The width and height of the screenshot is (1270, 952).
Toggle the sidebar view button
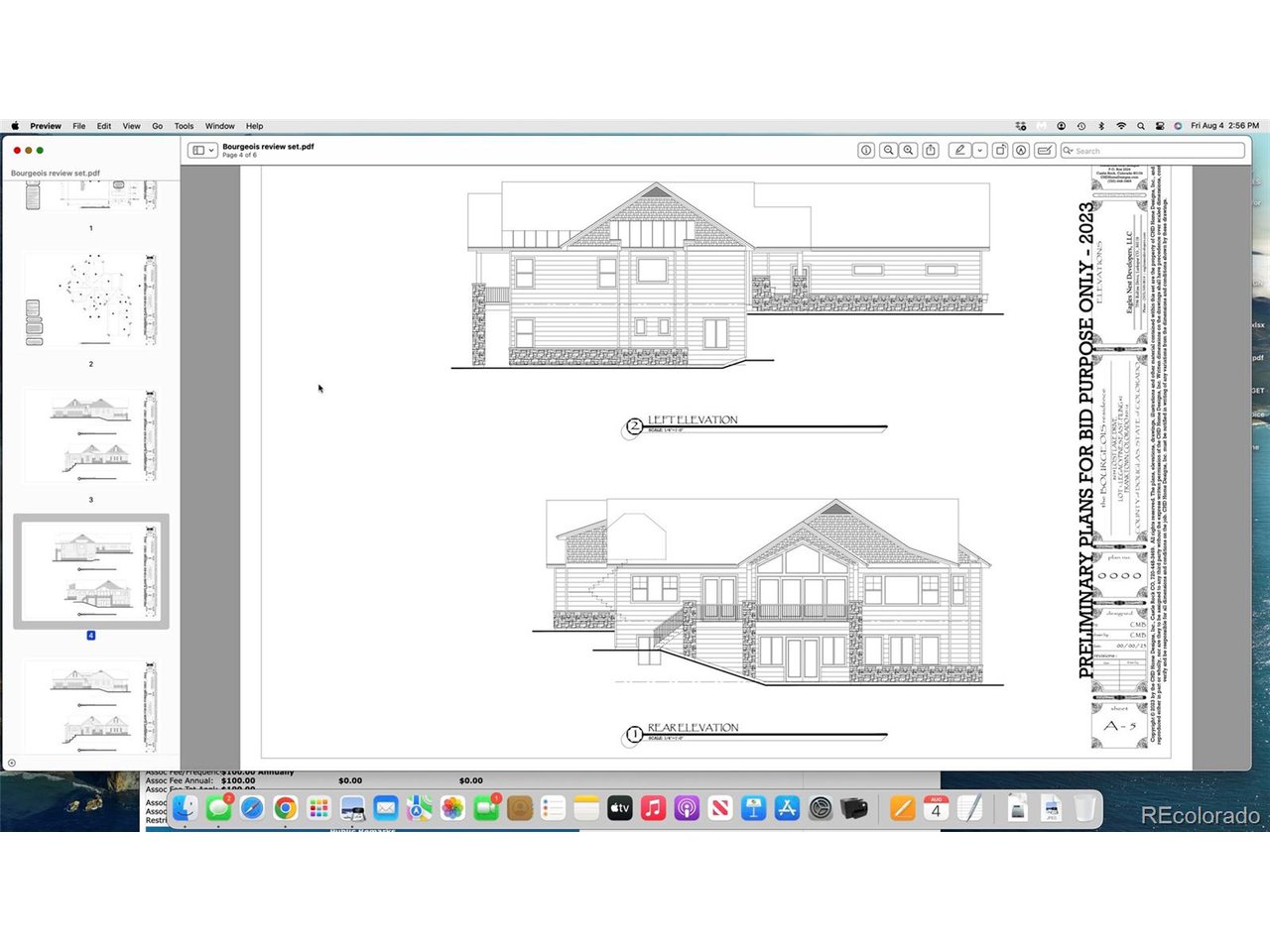pos(198,151)
